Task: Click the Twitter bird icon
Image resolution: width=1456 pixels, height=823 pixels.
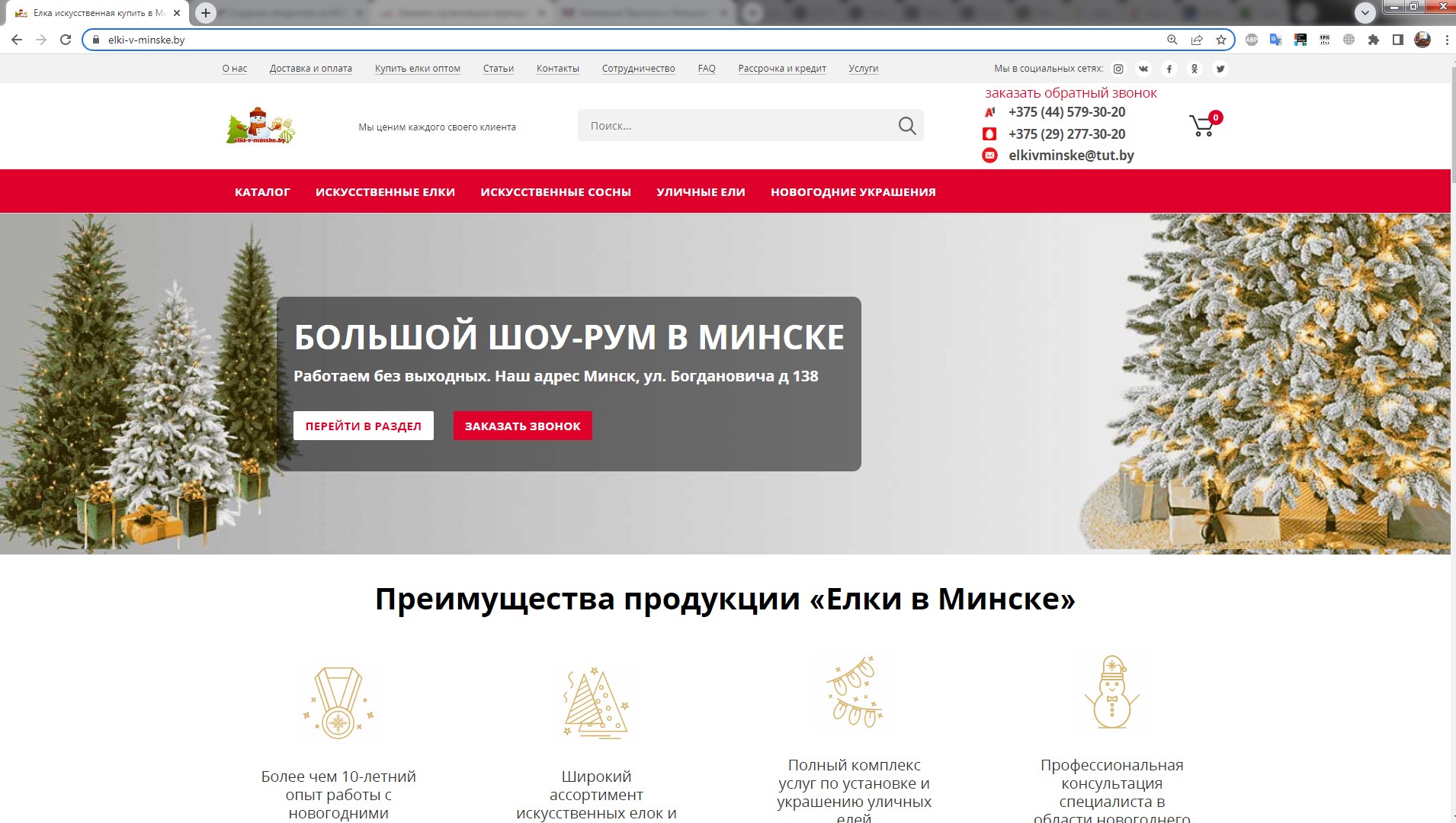Action: (x=1220, y=69)
